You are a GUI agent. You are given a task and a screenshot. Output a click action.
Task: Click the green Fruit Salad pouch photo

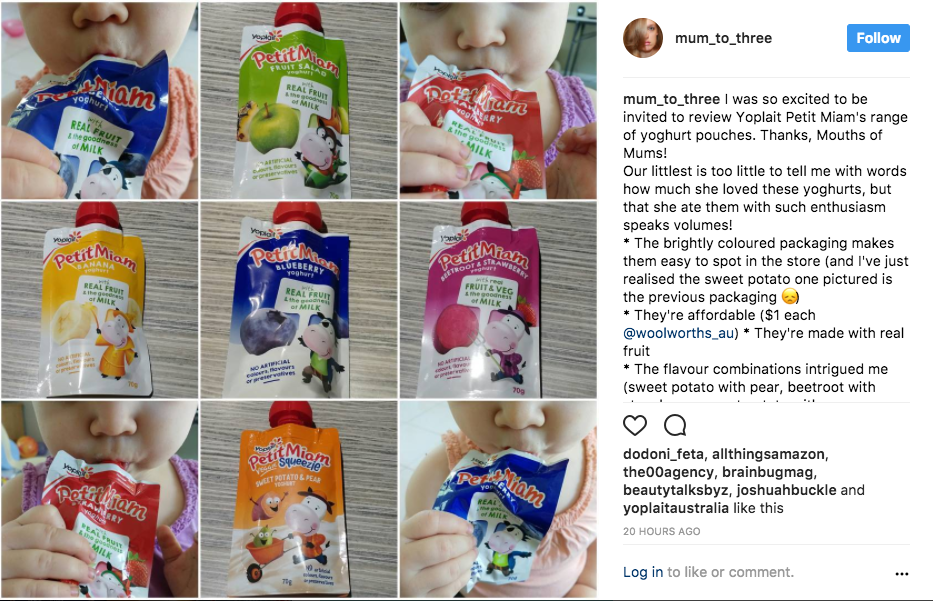pos(299,100)
